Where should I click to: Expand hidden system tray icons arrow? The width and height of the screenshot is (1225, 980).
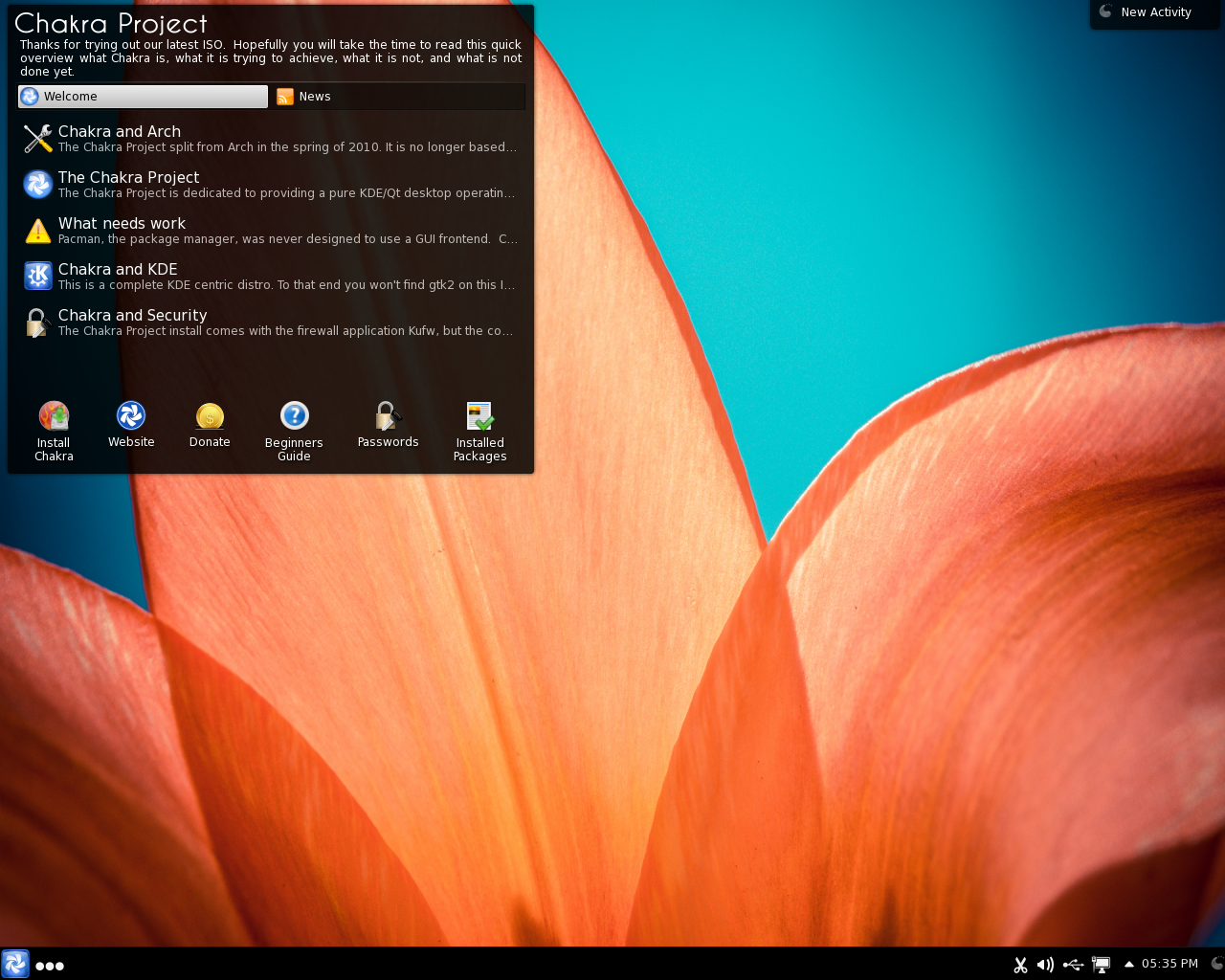[1128, 965]
